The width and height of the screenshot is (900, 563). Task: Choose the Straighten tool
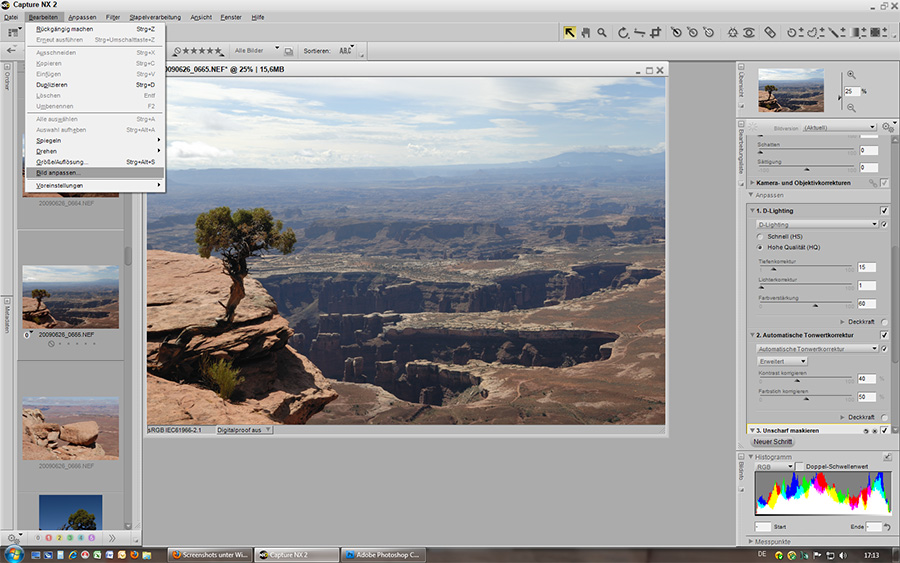pos(639,33)
